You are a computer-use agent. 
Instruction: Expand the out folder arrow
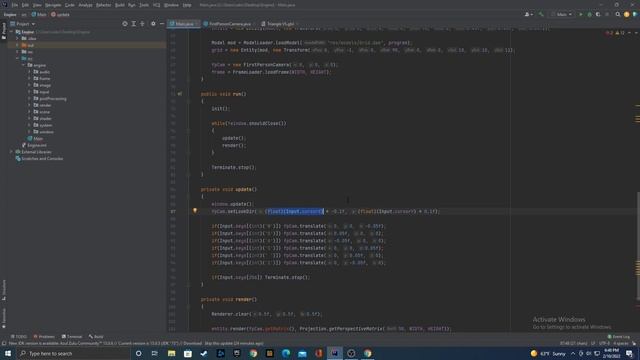point(18,45)
